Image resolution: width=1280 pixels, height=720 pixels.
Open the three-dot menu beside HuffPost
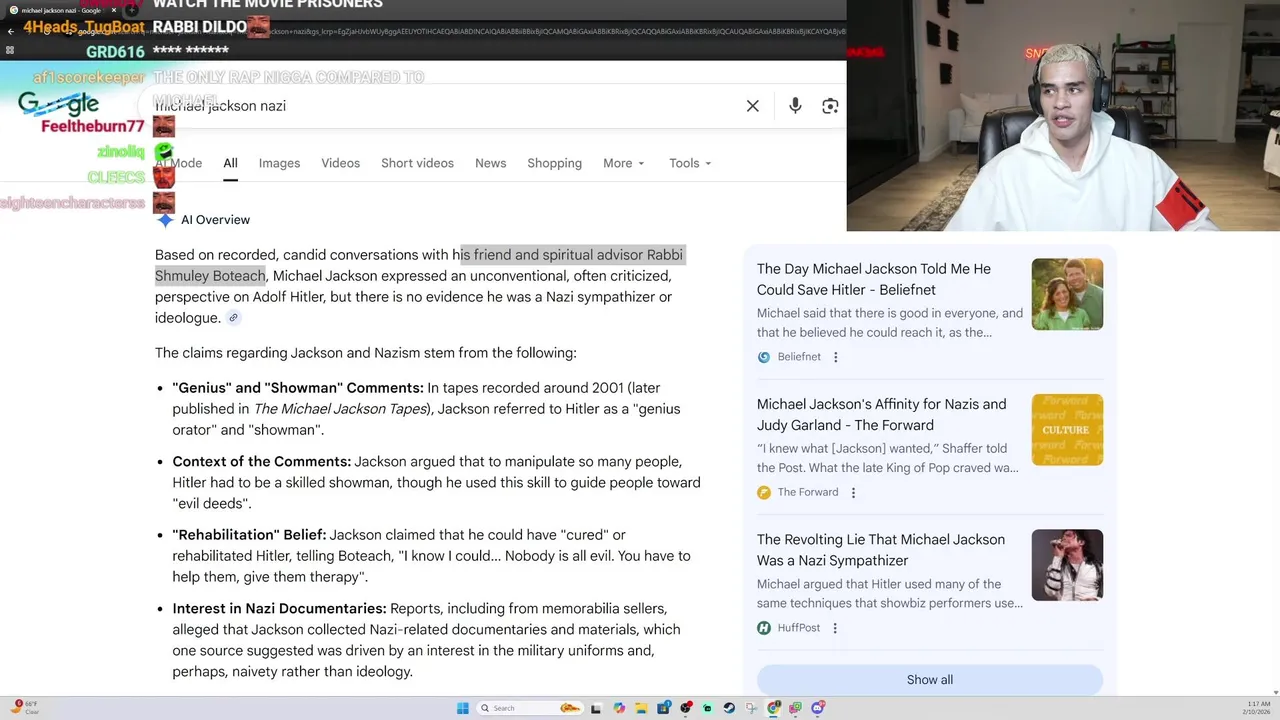[x=835, y=628]
